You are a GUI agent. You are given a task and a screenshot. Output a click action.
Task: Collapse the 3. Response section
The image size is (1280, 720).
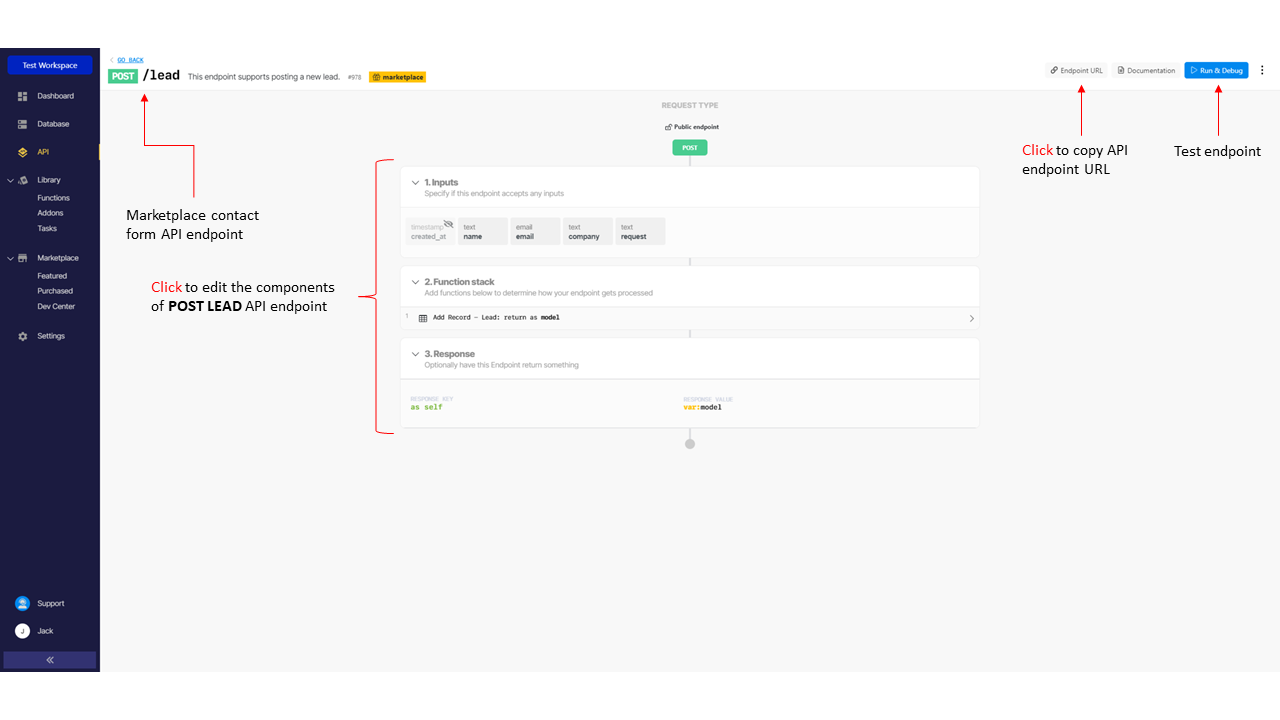(x=415, y=354)
